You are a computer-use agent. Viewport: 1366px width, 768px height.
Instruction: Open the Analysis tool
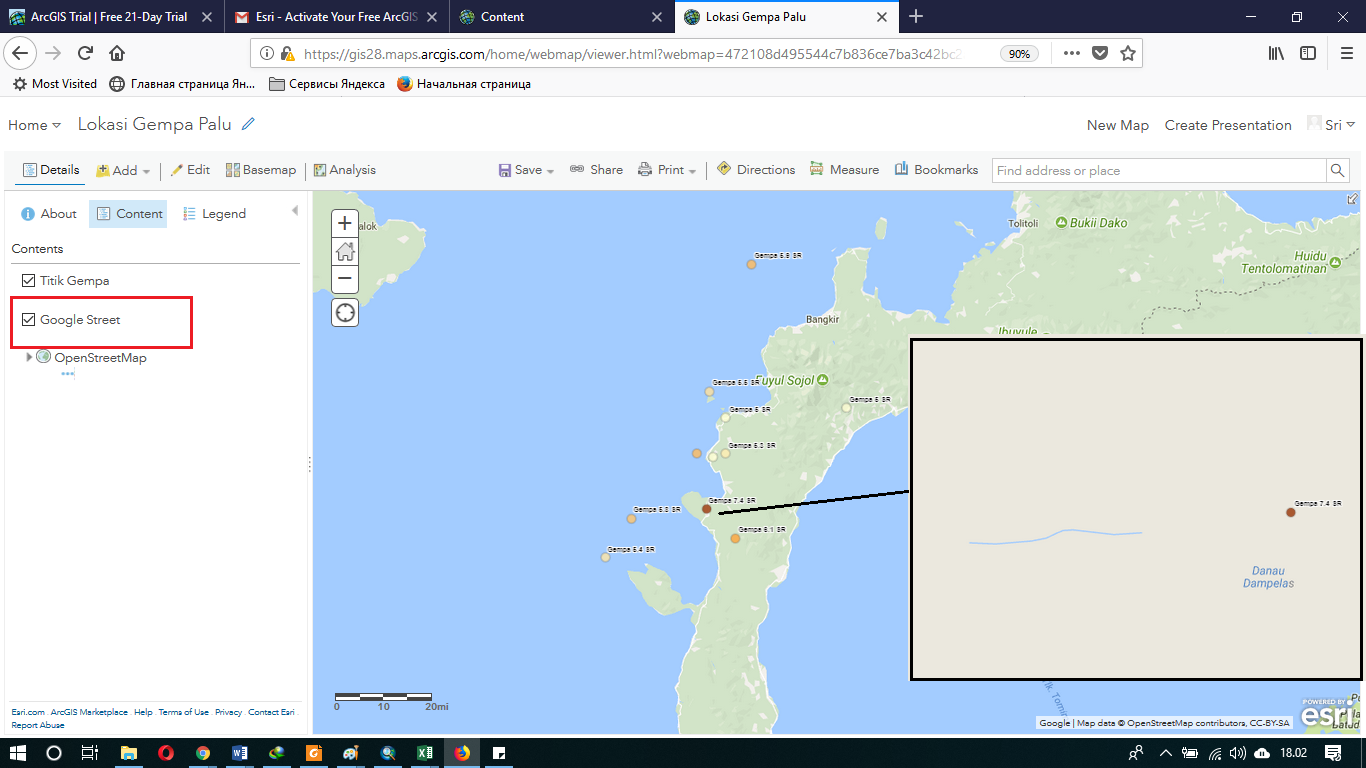click(344, 170)
